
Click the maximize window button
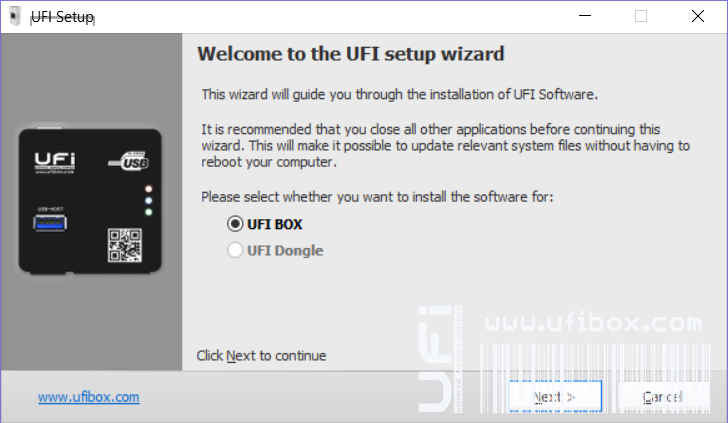[x=641, y=16]
